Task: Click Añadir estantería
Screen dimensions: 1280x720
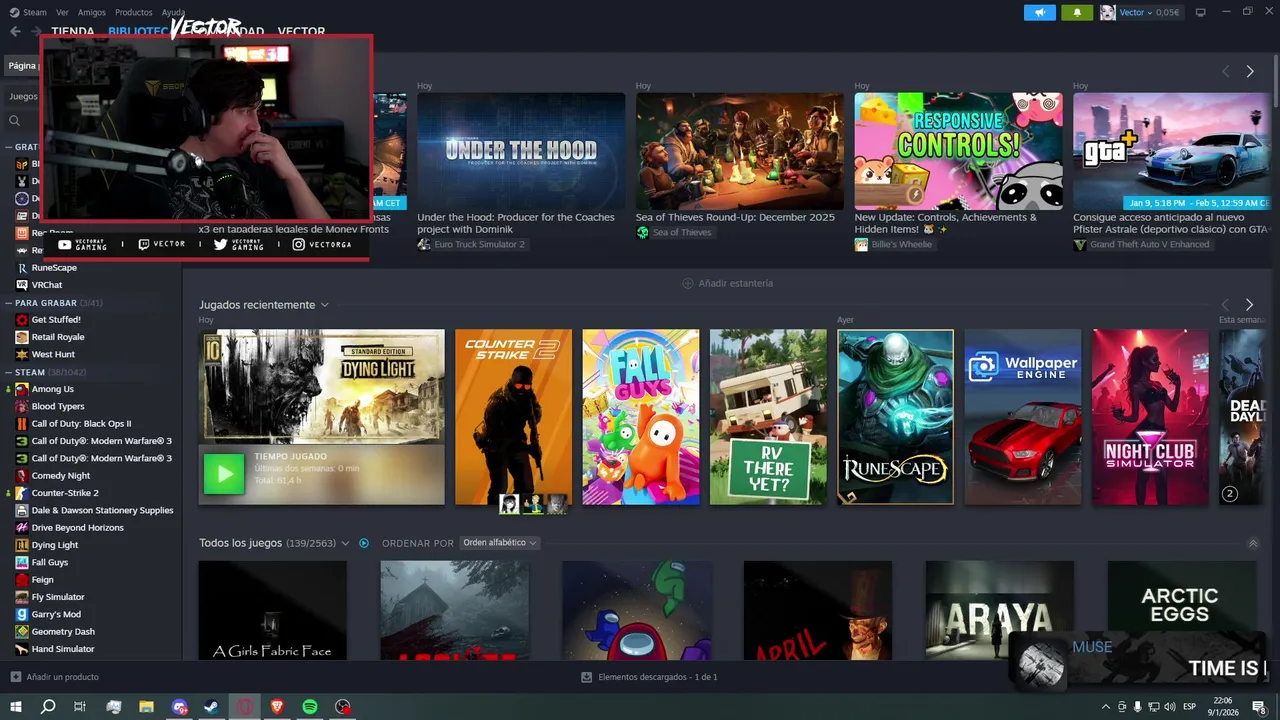Action: pyautogui.click(x=736, y=283)
